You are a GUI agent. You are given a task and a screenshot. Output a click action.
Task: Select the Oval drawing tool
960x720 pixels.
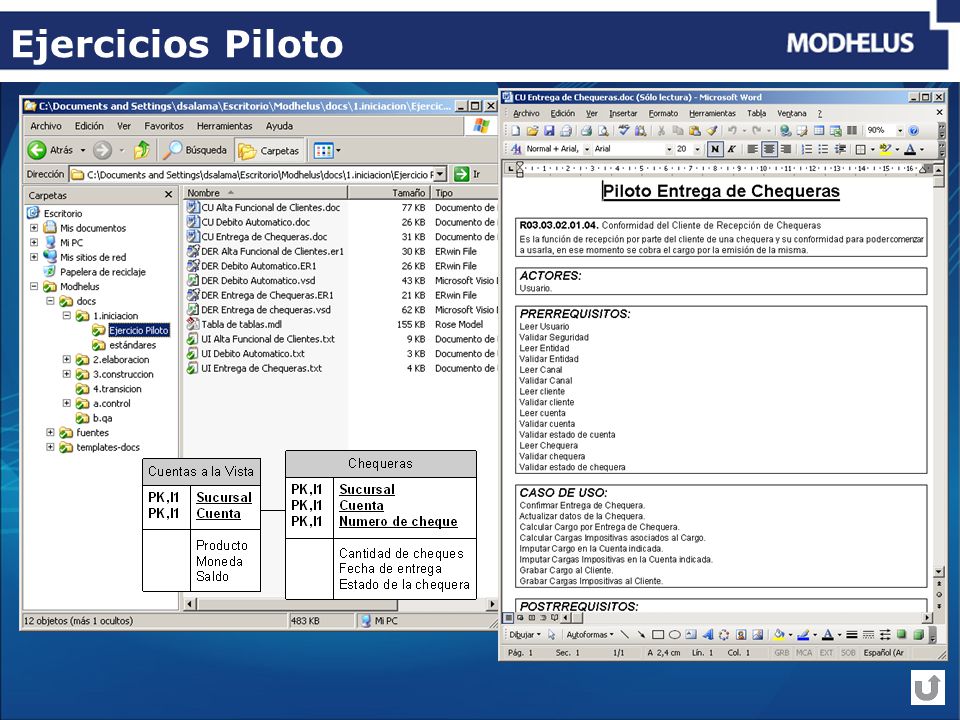point(675,635)
